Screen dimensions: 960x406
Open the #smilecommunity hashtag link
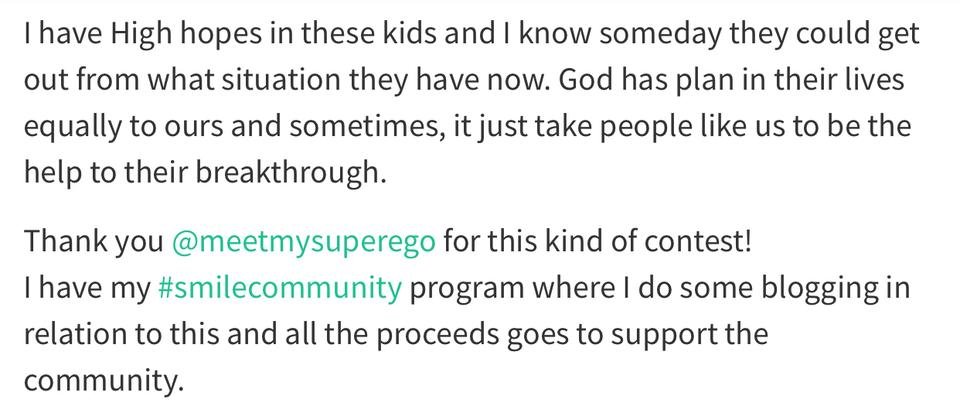pos(279,288)
